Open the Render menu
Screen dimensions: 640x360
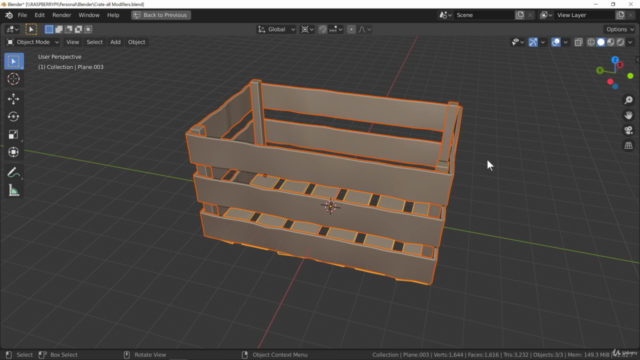click(x=62, y=15)
